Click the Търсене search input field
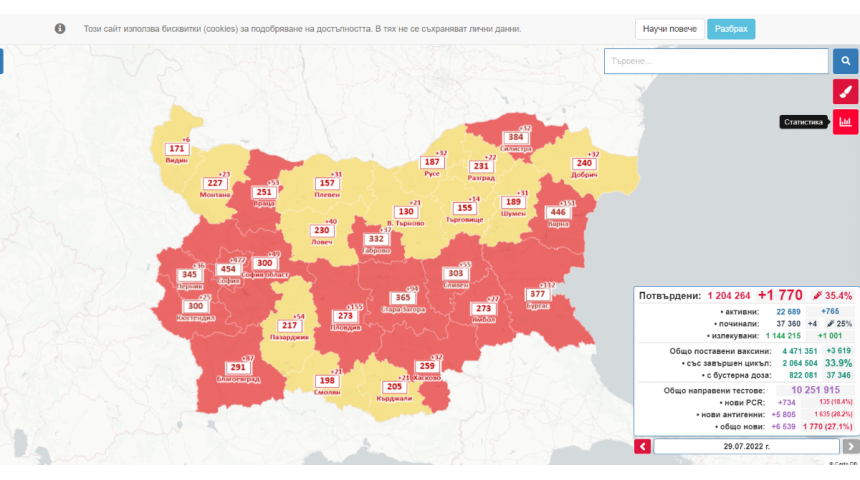The width and height of the screenshot is (860, 480). tap(715, 61)
